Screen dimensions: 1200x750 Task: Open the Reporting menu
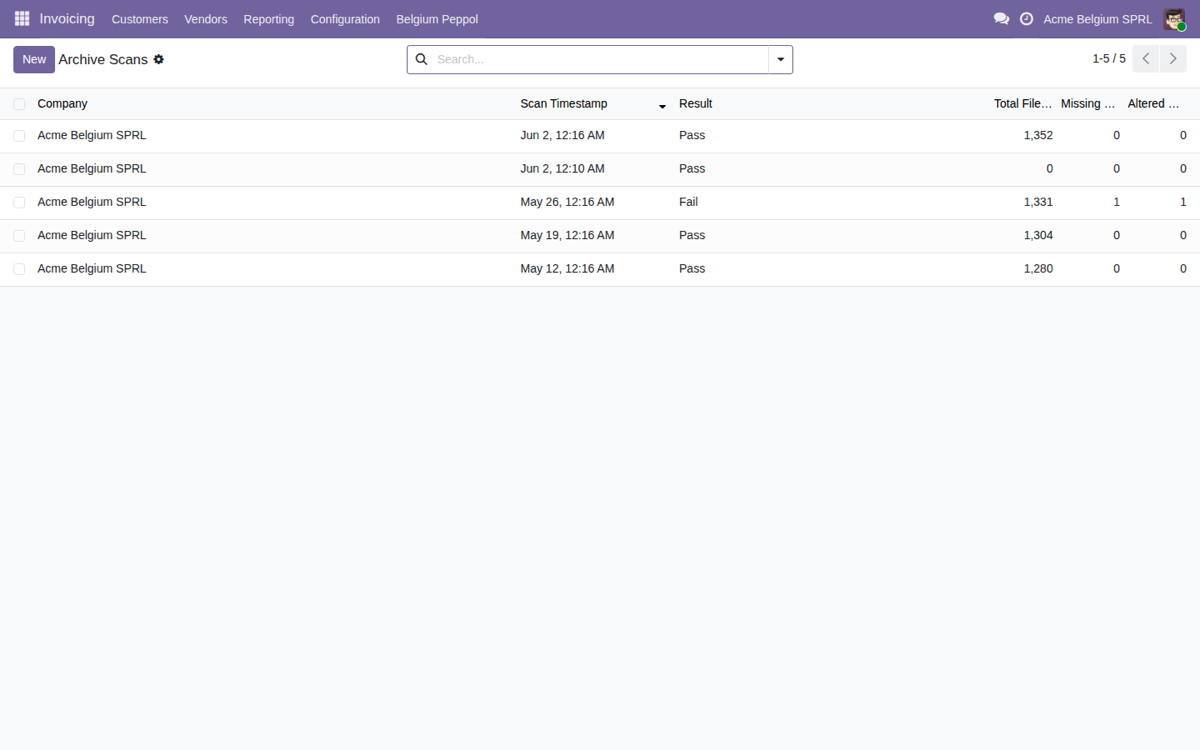coord(269,19)
